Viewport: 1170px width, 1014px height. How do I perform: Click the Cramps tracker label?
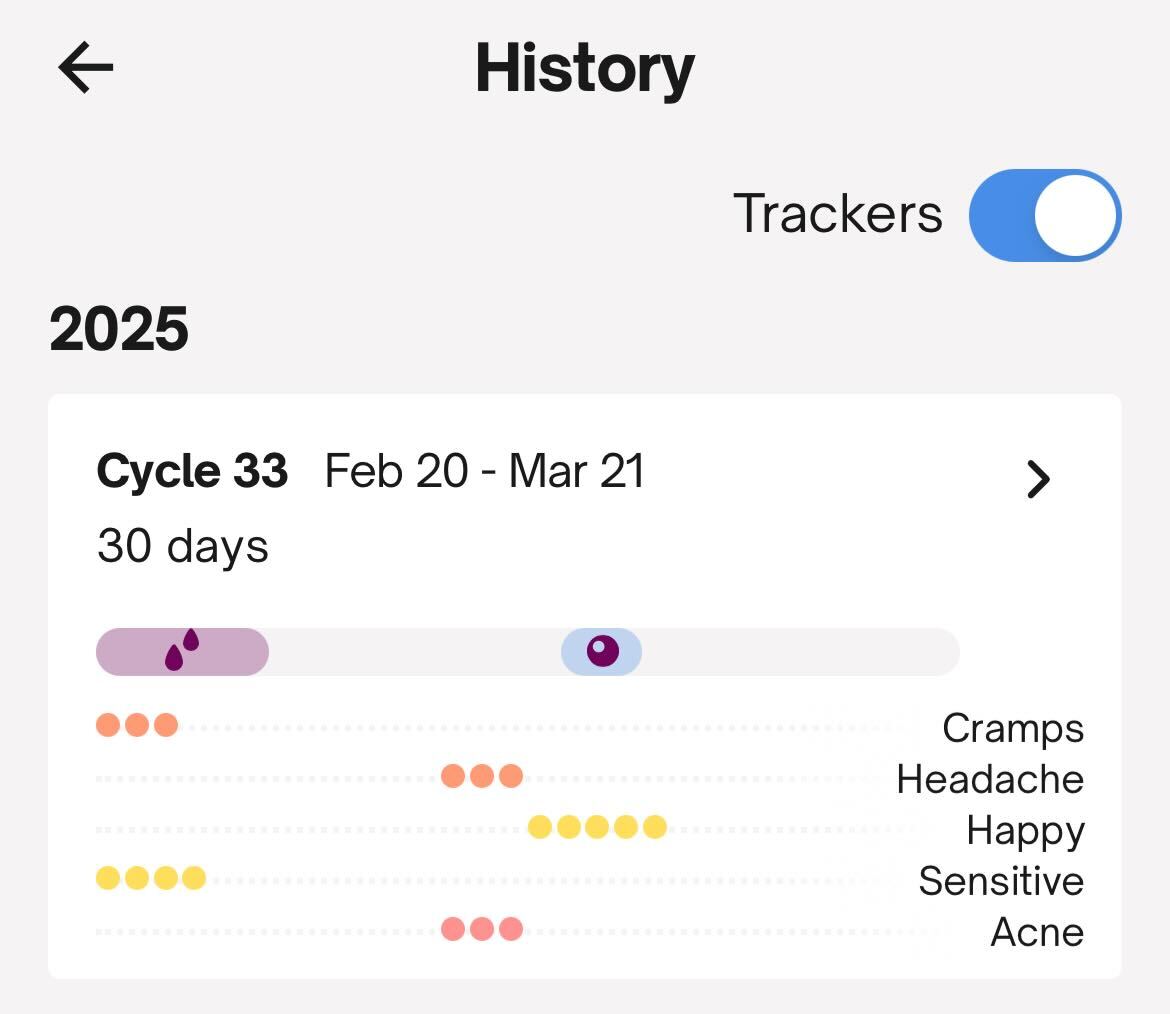(1012, 728)
